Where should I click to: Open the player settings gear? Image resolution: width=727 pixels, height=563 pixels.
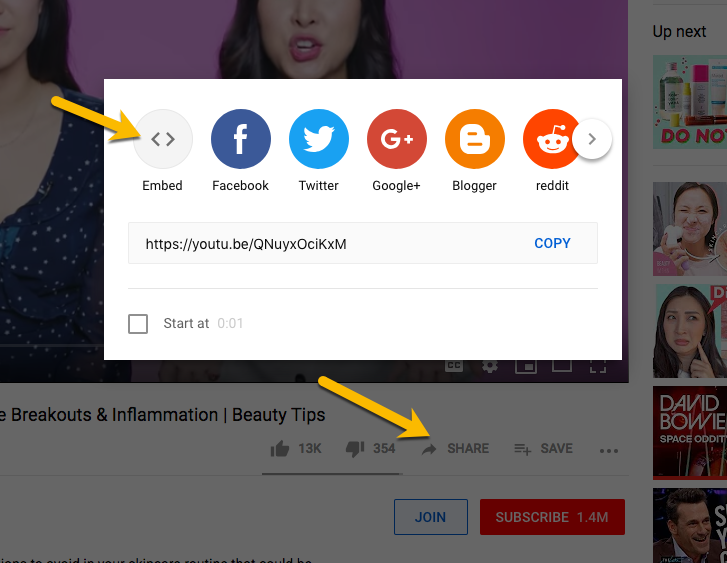490,366
